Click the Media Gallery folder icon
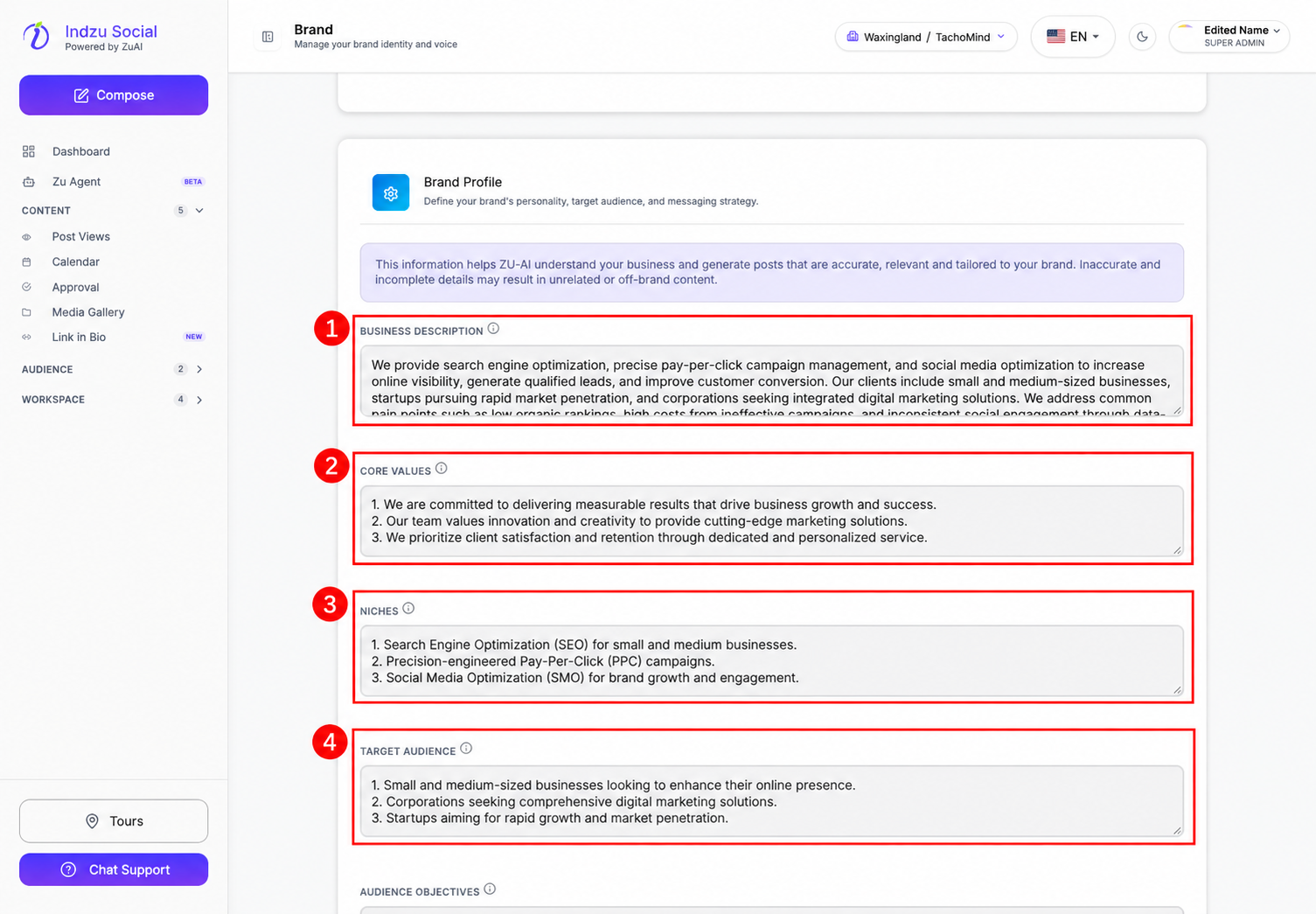1316x914 pixels. (x=26, y=312)
